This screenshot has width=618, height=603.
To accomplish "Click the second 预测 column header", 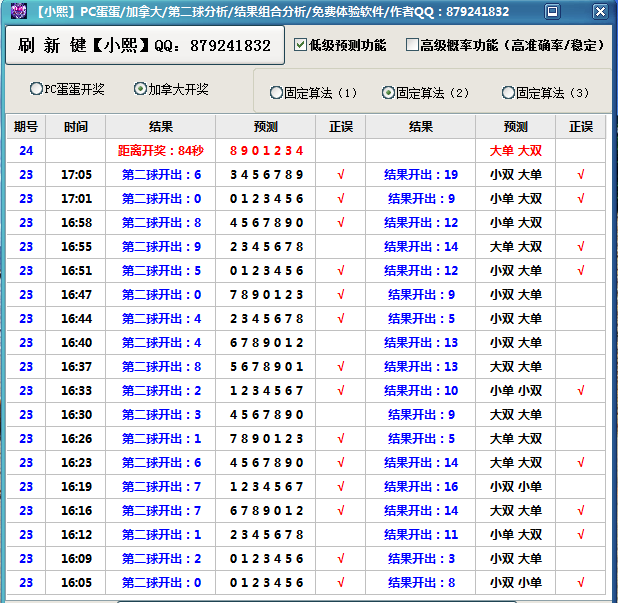I will [x=516, y=127].
